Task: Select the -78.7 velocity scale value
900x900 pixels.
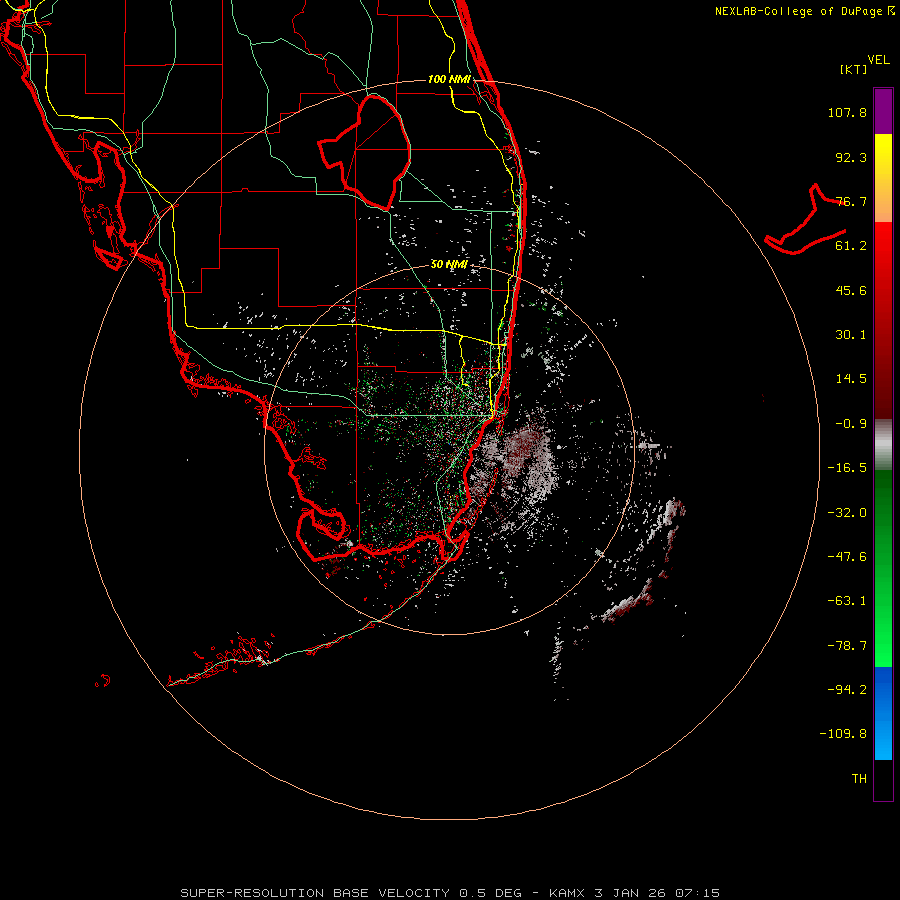Action: click(x=847, y=646)
